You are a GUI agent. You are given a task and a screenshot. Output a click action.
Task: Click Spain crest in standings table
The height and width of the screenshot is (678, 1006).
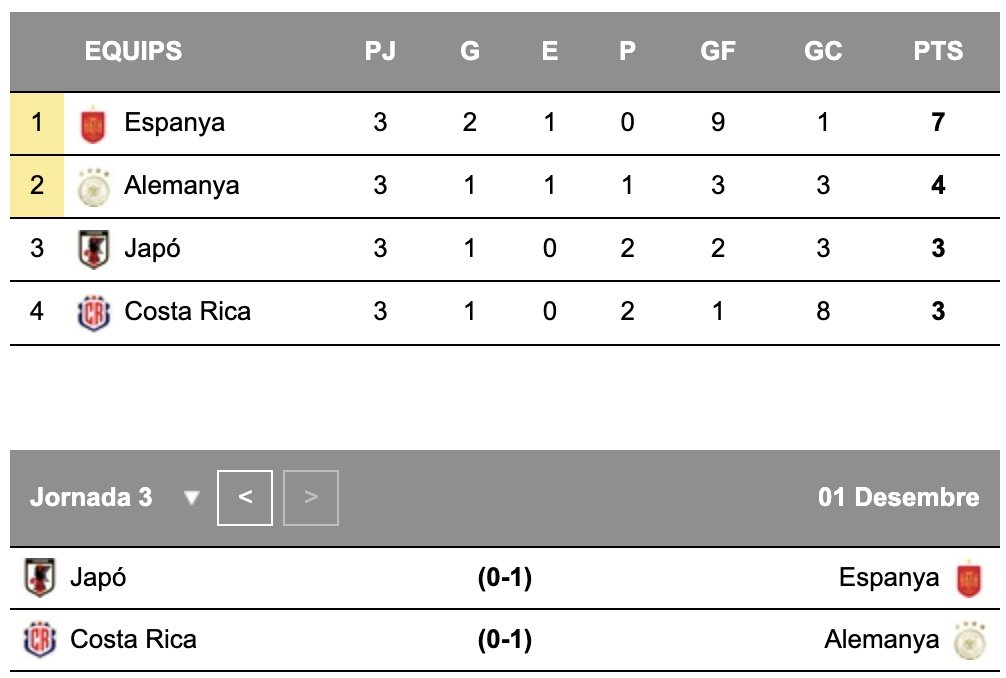point(92,124)
